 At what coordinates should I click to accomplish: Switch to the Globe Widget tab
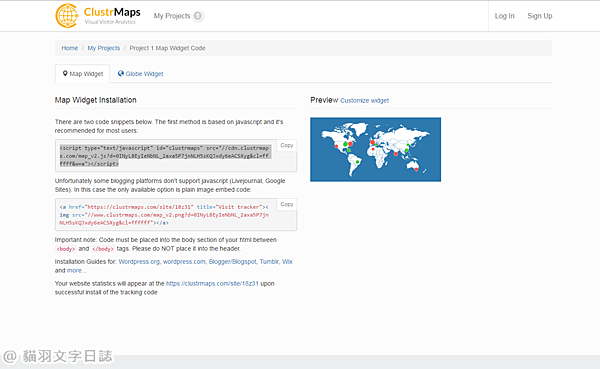tap(140, 73)
